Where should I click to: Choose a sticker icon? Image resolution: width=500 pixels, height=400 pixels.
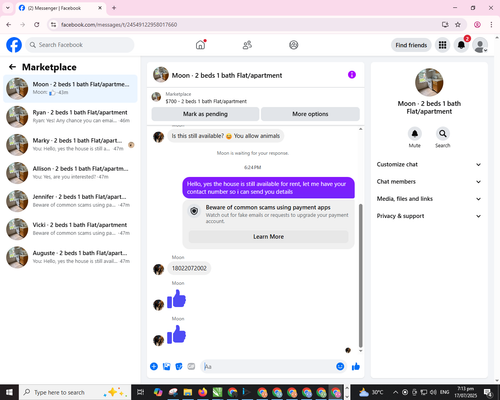click(x=179, y=367)
